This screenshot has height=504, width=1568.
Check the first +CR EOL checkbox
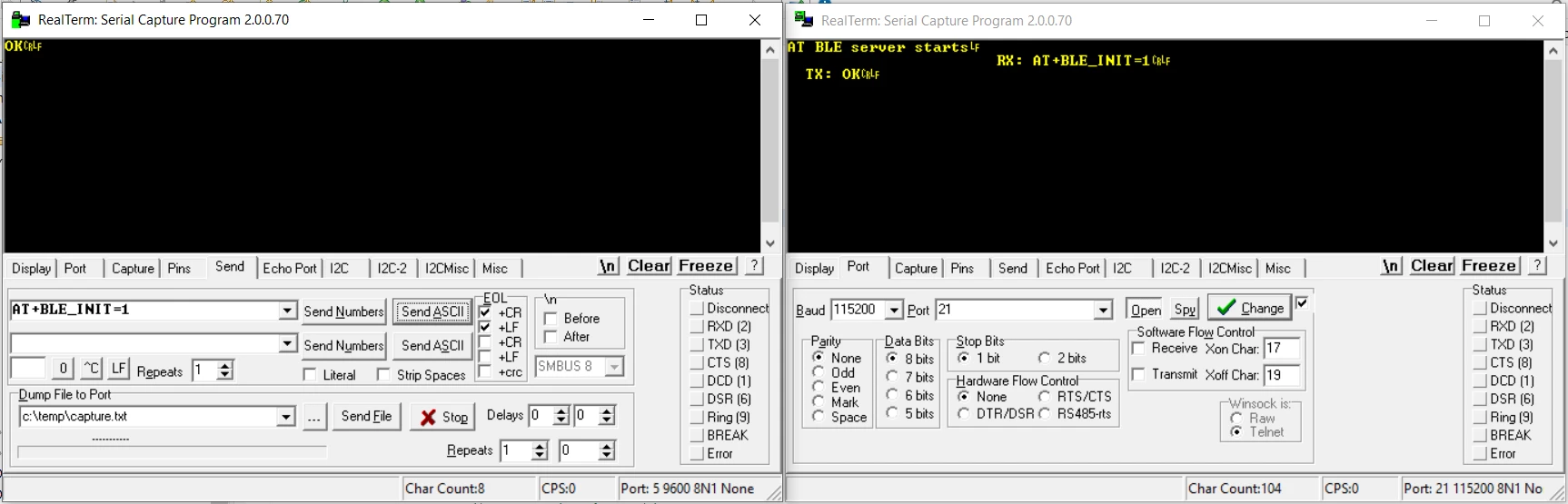click(485, 311)
